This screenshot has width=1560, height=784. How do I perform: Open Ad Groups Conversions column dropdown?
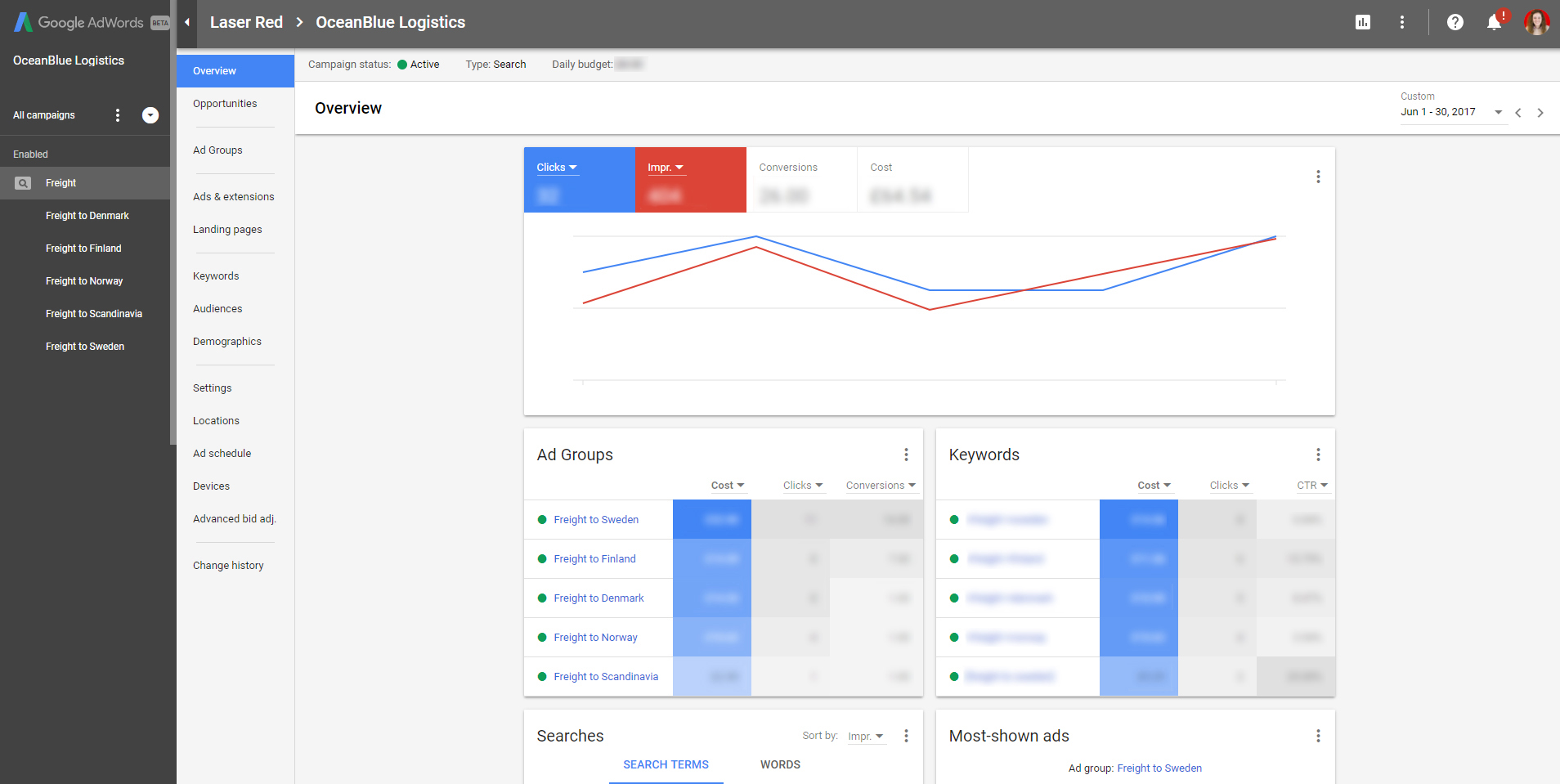click(881, 486)
